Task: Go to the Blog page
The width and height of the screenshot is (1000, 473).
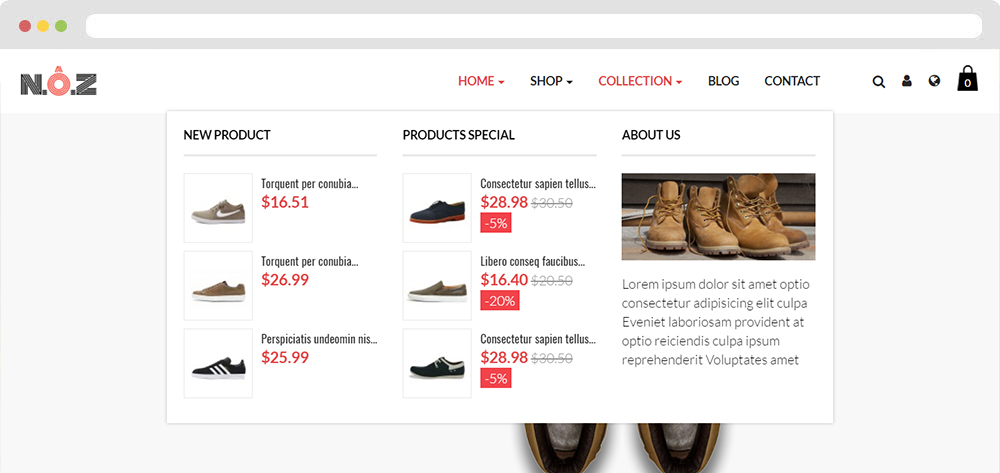Action: (x=723, y=81)
